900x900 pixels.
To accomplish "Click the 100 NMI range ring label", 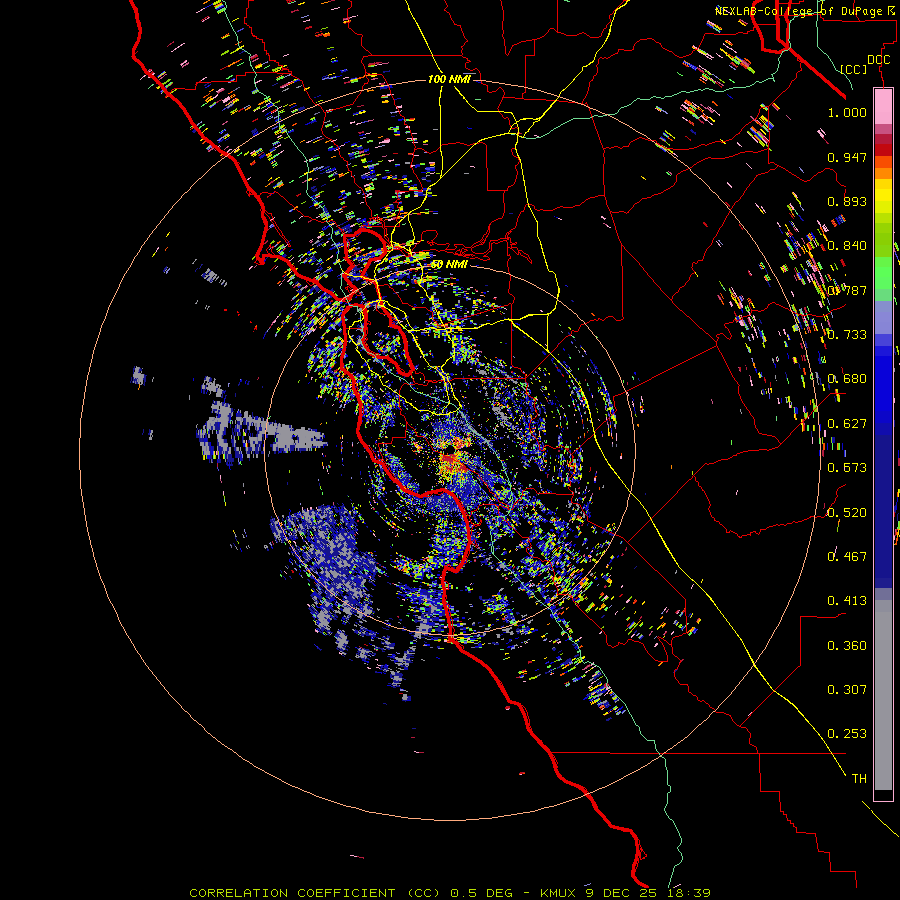I will [x=449, y=79].
